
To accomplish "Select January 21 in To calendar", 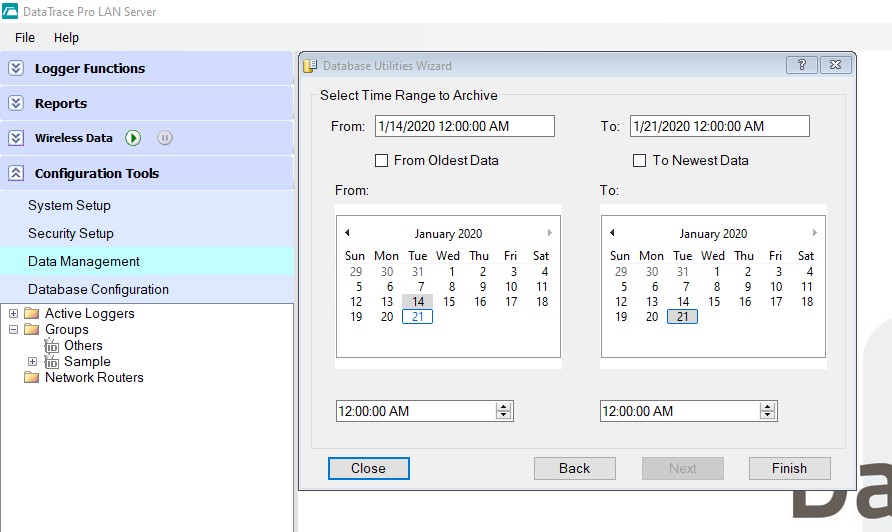I will [x=683, y=317].
